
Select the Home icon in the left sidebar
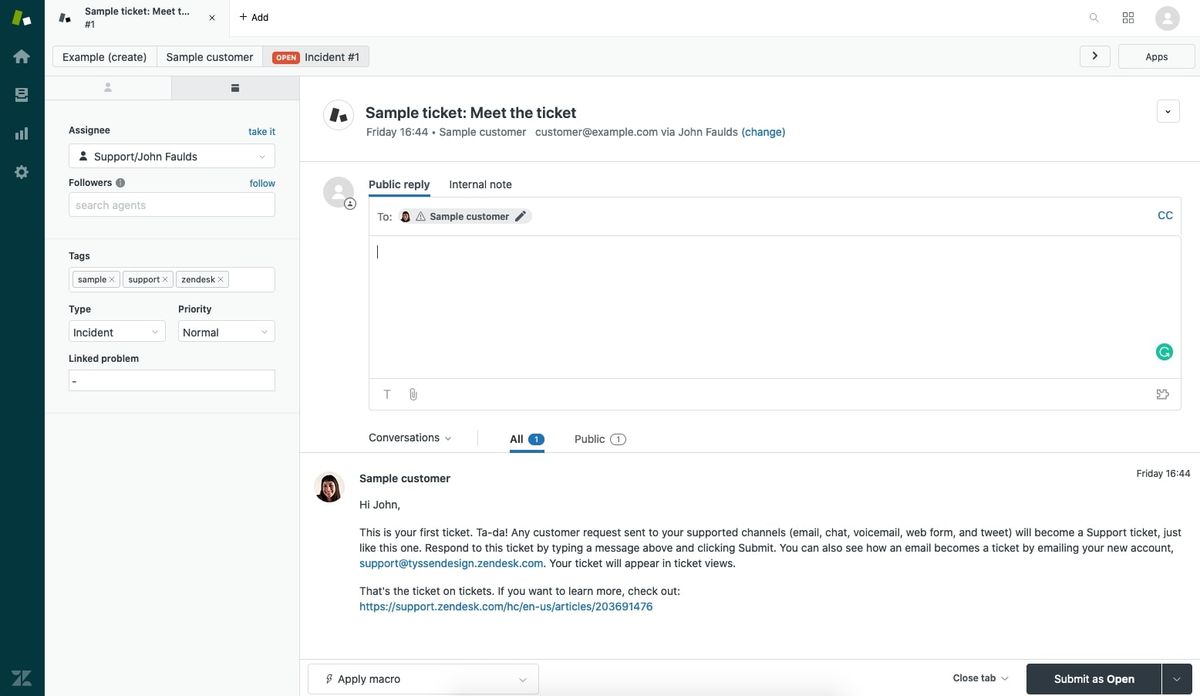pos(21,57)
